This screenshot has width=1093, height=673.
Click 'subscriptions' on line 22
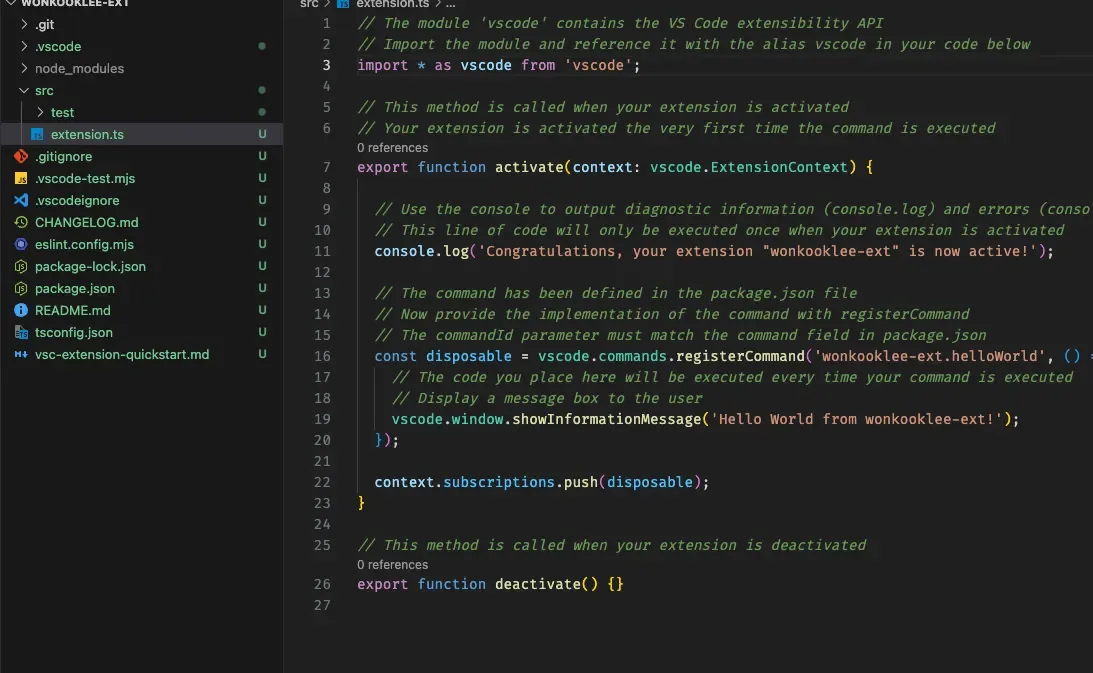499,483
